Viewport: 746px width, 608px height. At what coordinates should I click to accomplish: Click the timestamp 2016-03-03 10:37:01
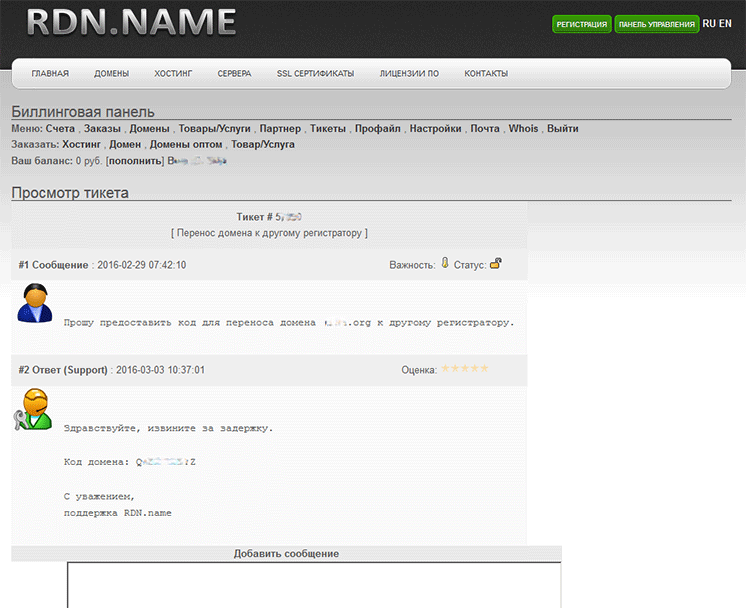(x=160, y=370)
